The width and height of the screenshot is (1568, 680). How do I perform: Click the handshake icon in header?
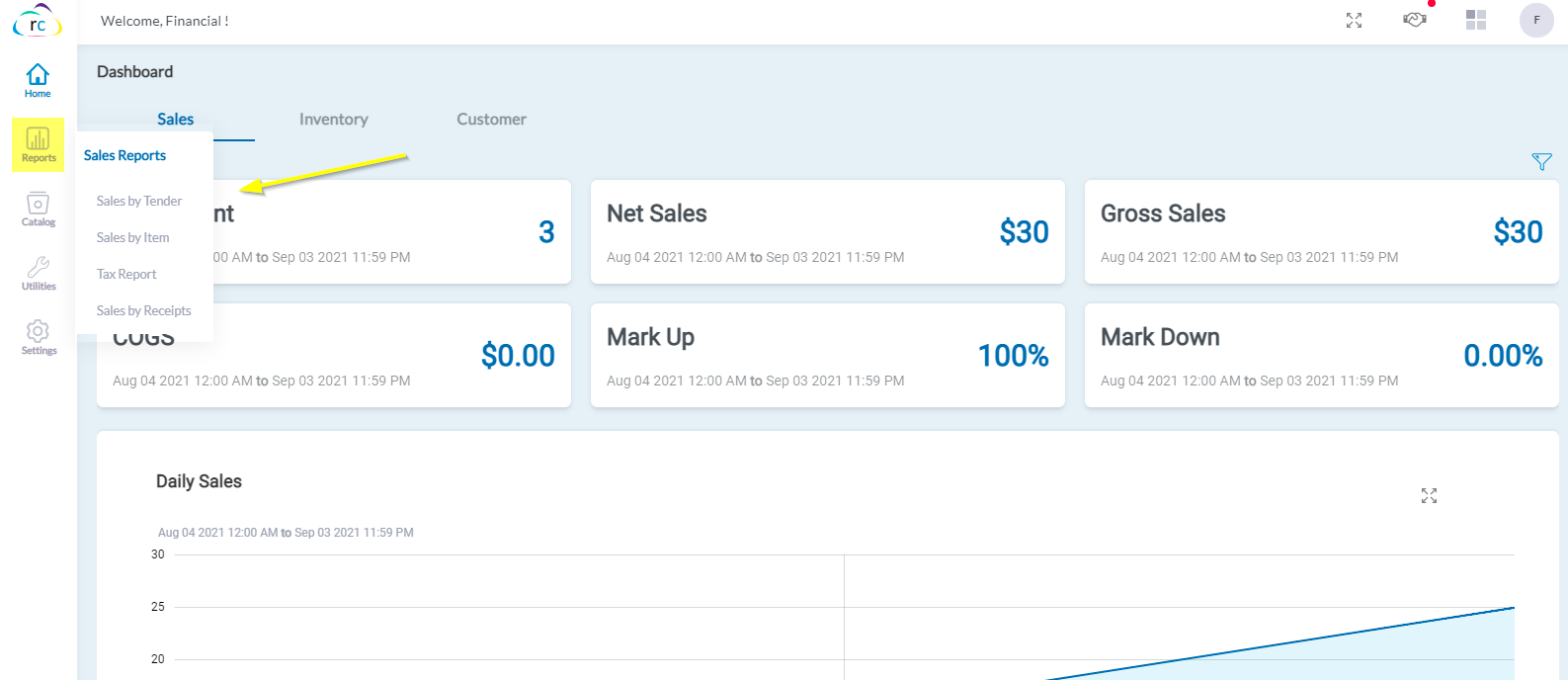click(1415, 20)
